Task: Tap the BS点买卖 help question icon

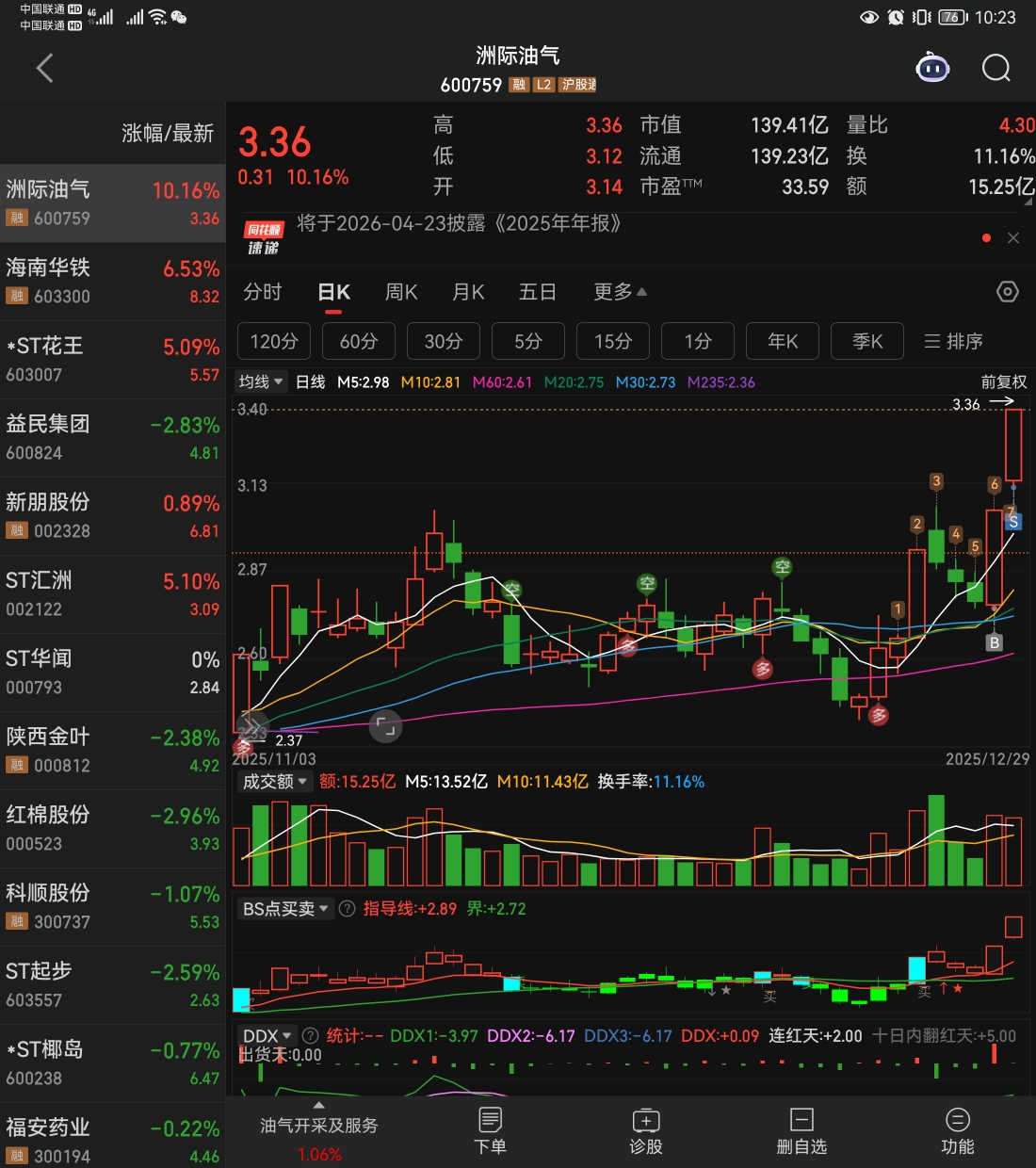Action: click(347, 909)
